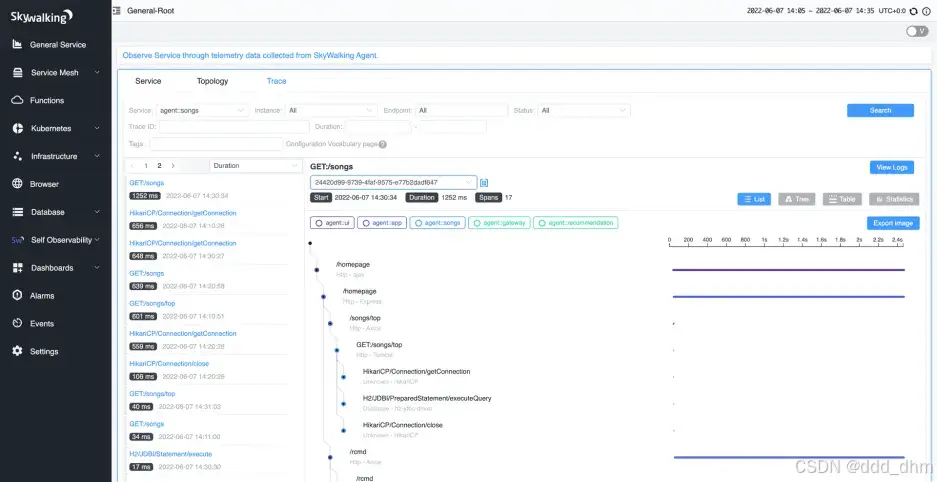Switch trace view to Statistics

pyautogui.click(x=894, y=199)
